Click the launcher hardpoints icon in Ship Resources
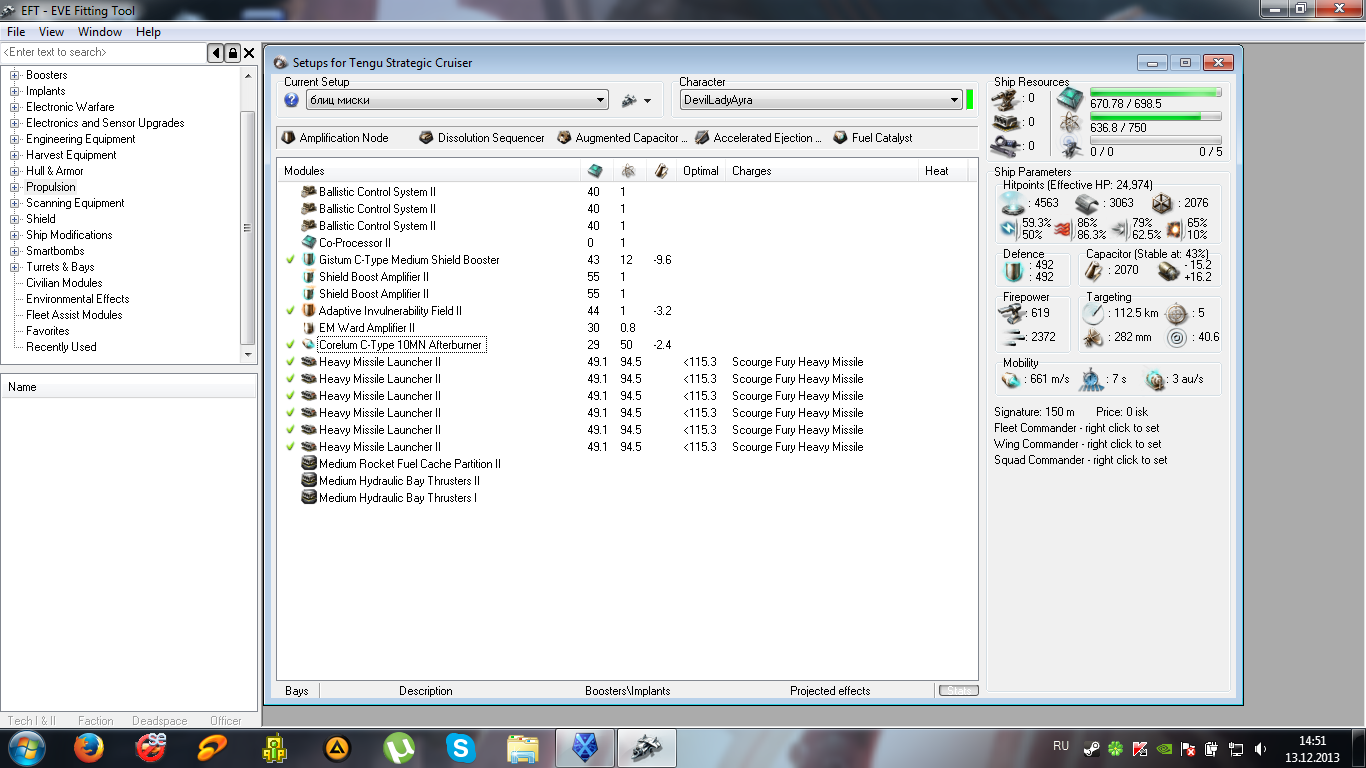Screen dimensions: 1366x768 pyautogui.click(x=1006, y=122)
